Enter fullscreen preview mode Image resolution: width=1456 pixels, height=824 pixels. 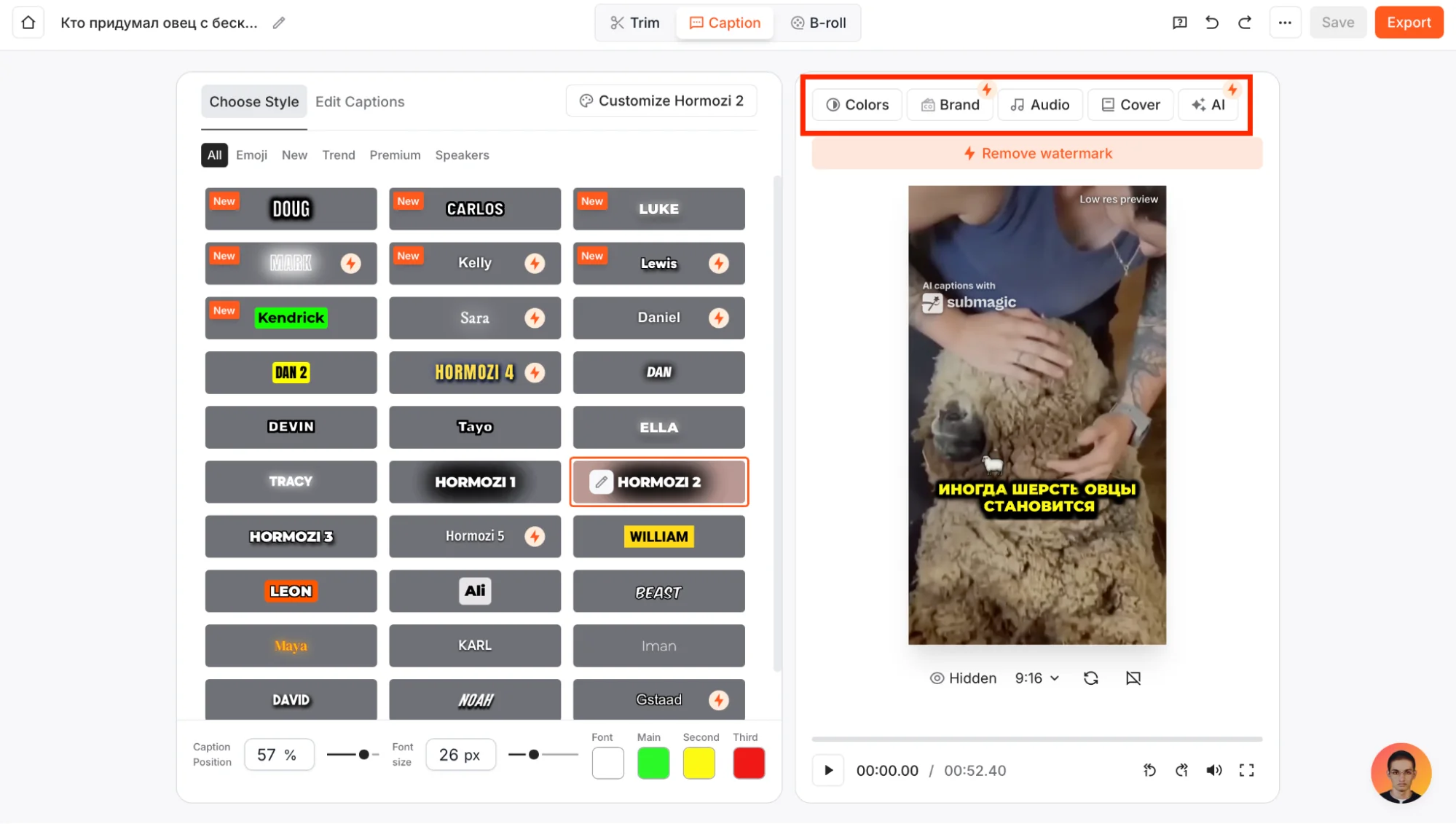click(x=1246, y=770)
